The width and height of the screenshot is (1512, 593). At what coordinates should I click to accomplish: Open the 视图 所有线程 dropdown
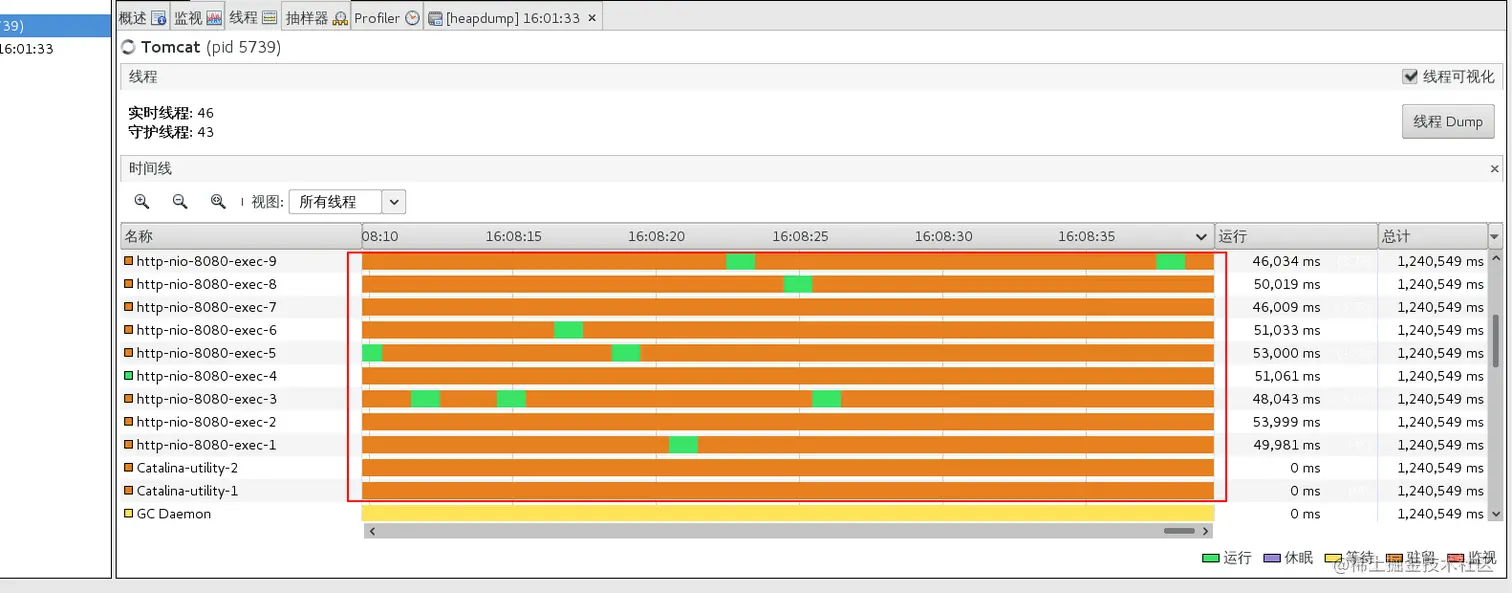(347, 202)
